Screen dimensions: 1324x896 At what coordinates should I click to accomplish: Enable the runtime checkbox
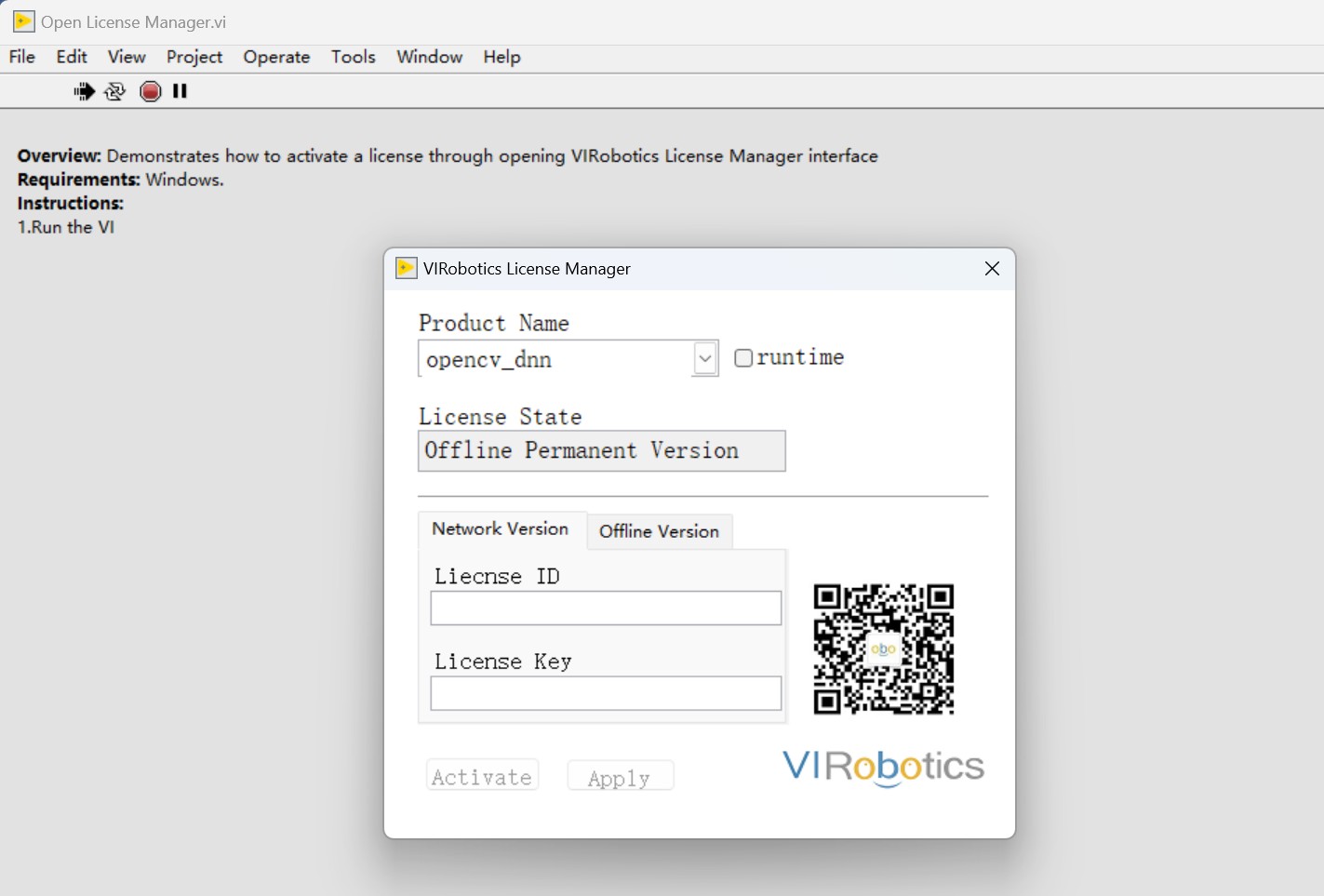[743, 358]
